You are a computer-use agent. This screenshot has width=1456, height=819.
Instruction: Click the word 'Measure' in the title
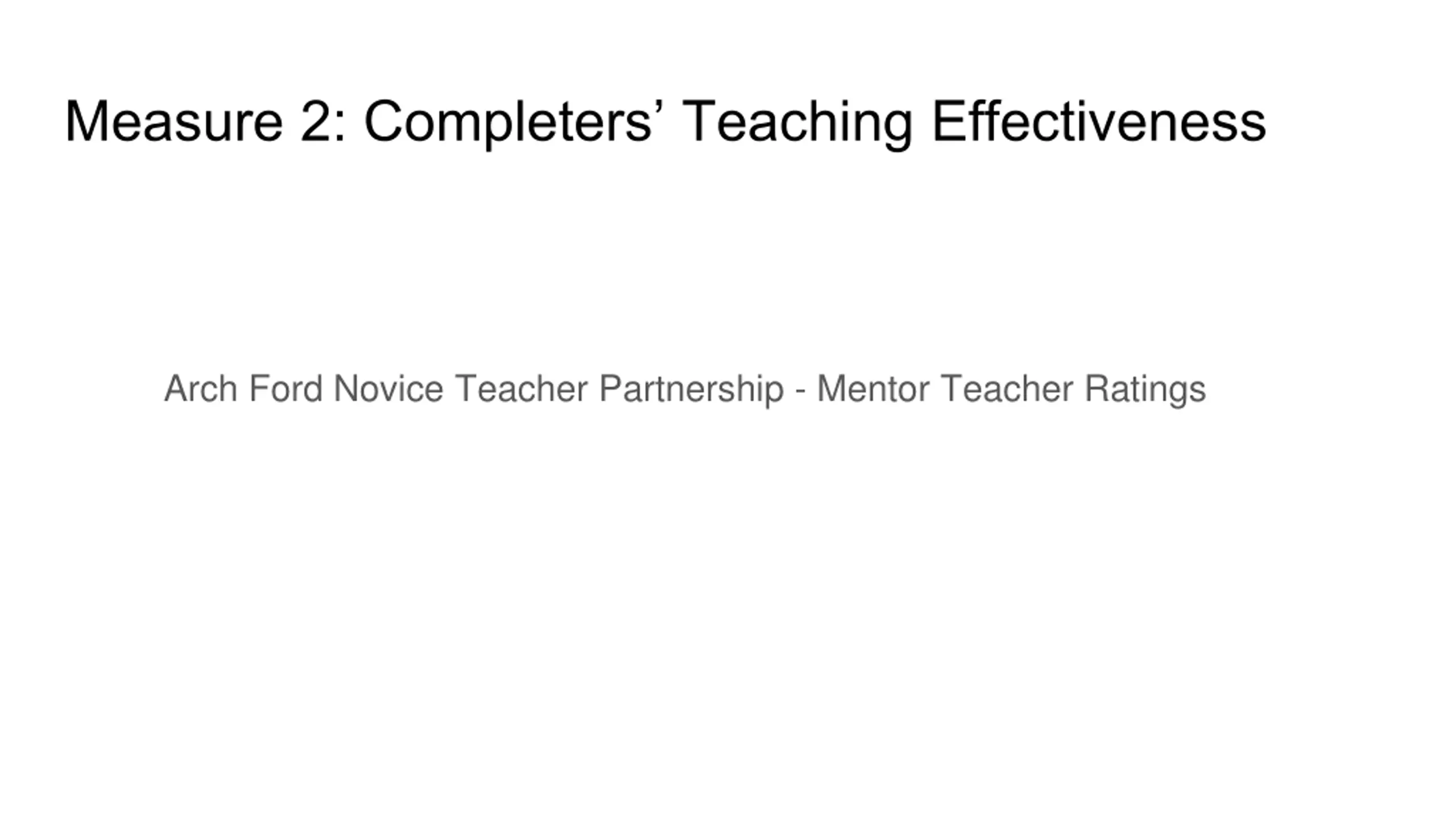(x=173, y=121)
